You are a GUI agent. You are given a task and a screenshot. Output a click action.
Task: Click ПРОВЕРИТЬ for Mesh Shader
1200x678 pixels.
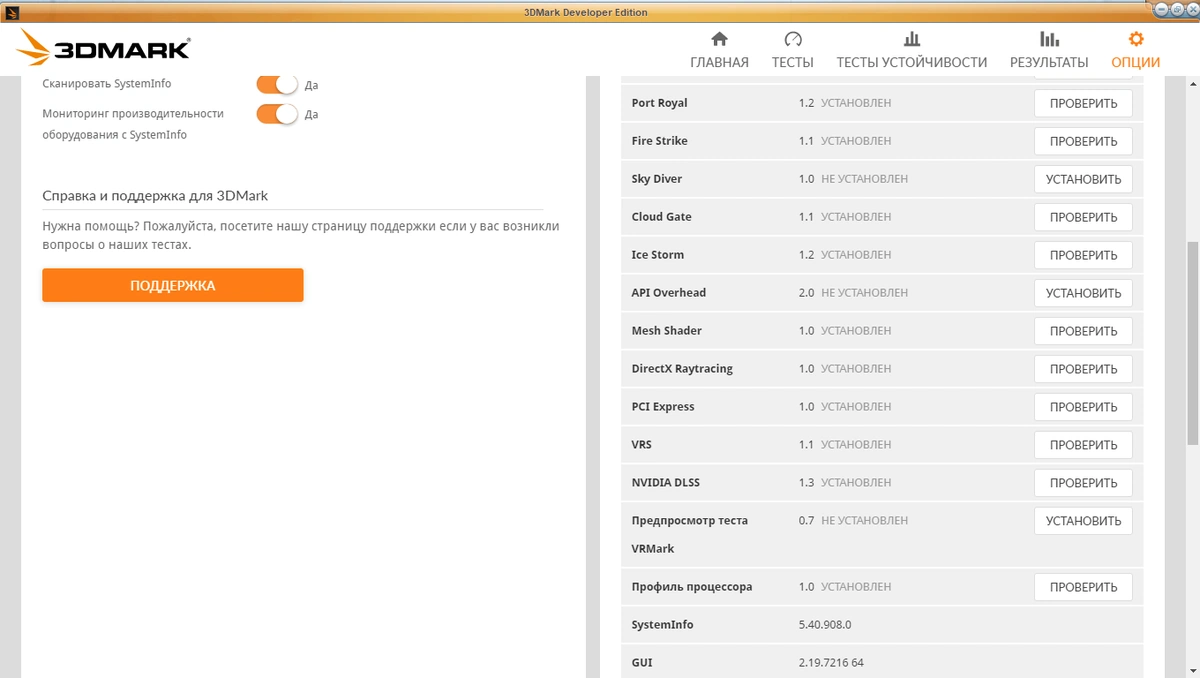(x=1083, y=331)
